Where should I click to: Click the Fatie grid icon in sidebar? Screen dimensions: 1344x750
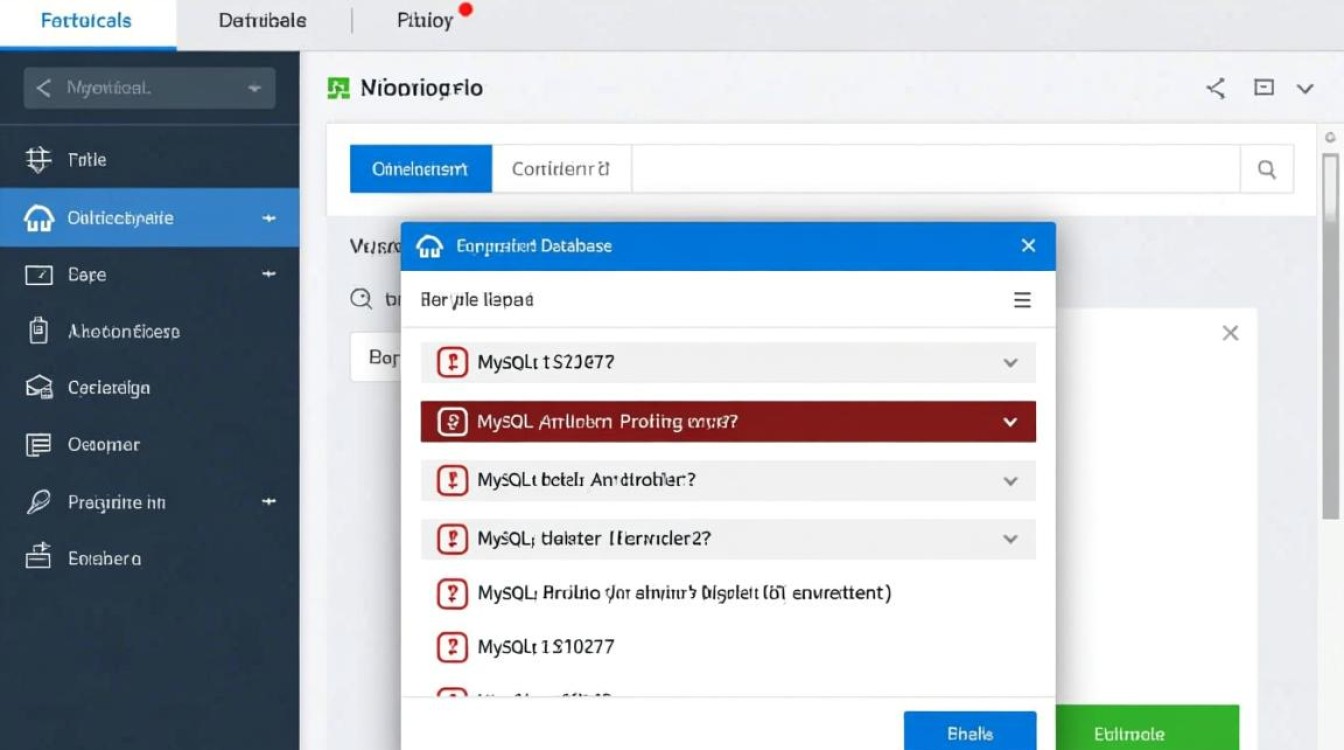click(38, 159)
